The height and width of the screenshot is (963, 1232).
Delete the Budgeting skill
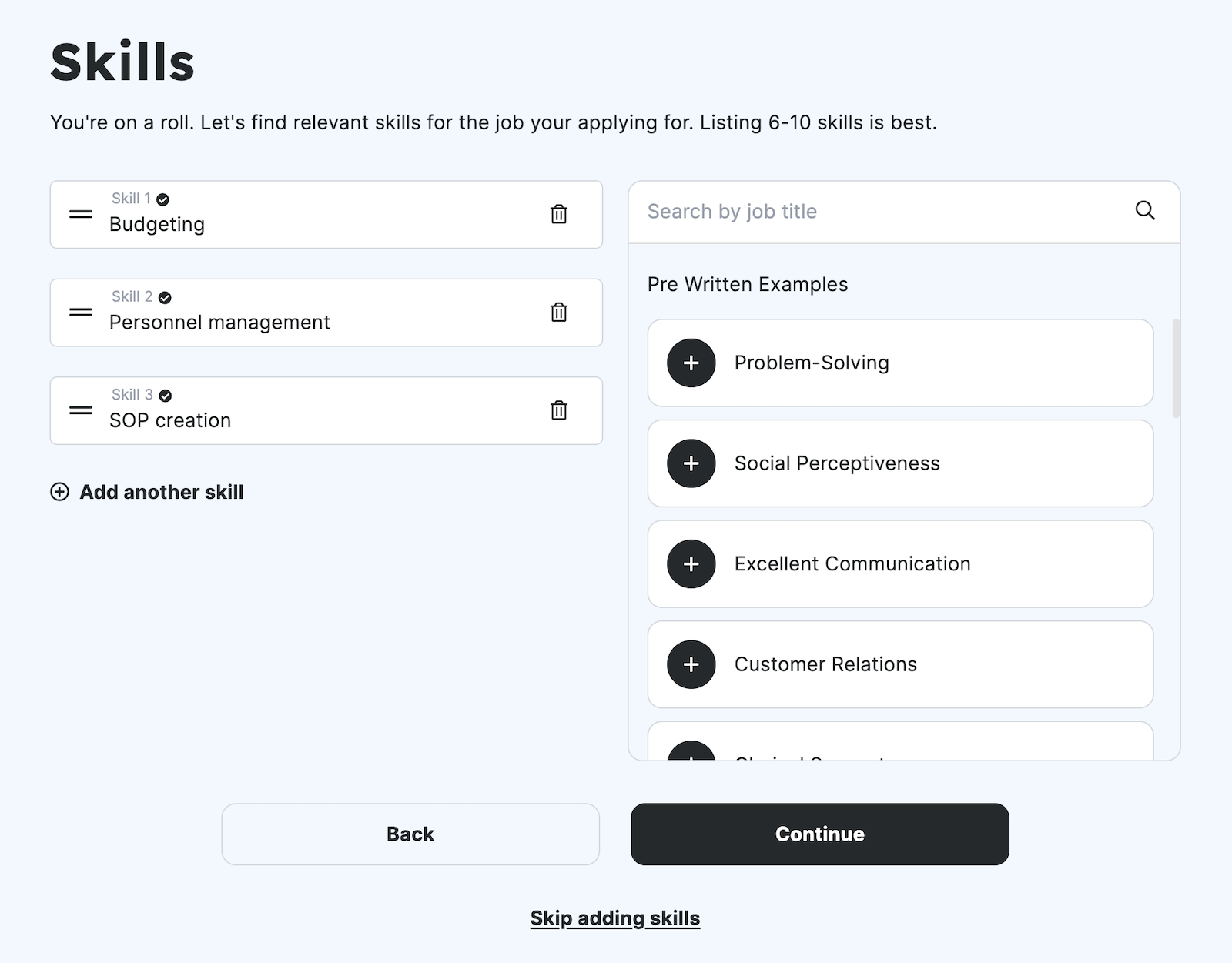point(558,215)
